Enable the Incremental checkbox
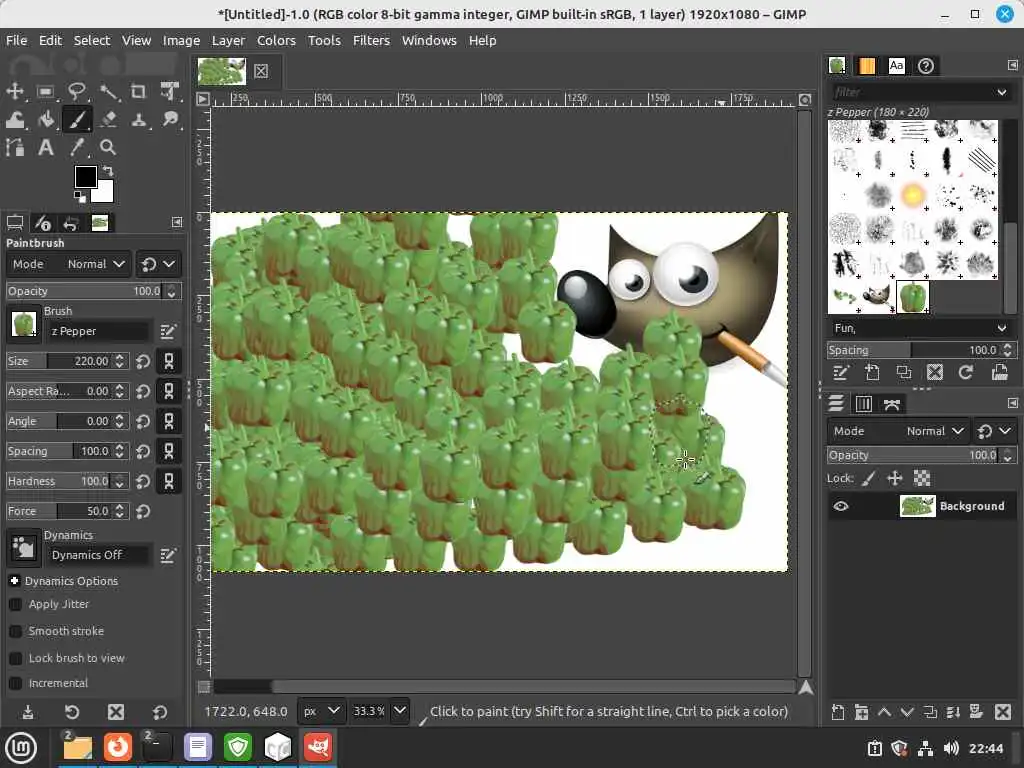1024x768 pixels. click(15, 683)
